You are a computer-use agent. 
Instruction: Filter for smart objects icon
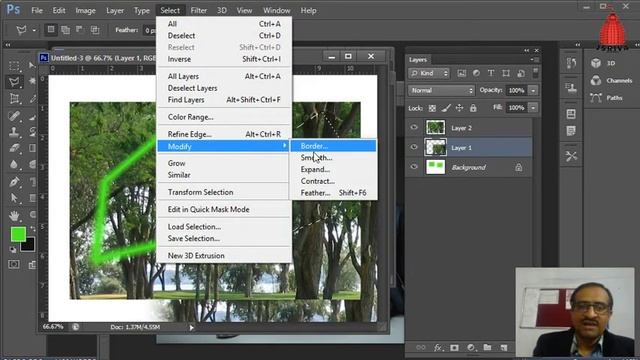point(521,73)
